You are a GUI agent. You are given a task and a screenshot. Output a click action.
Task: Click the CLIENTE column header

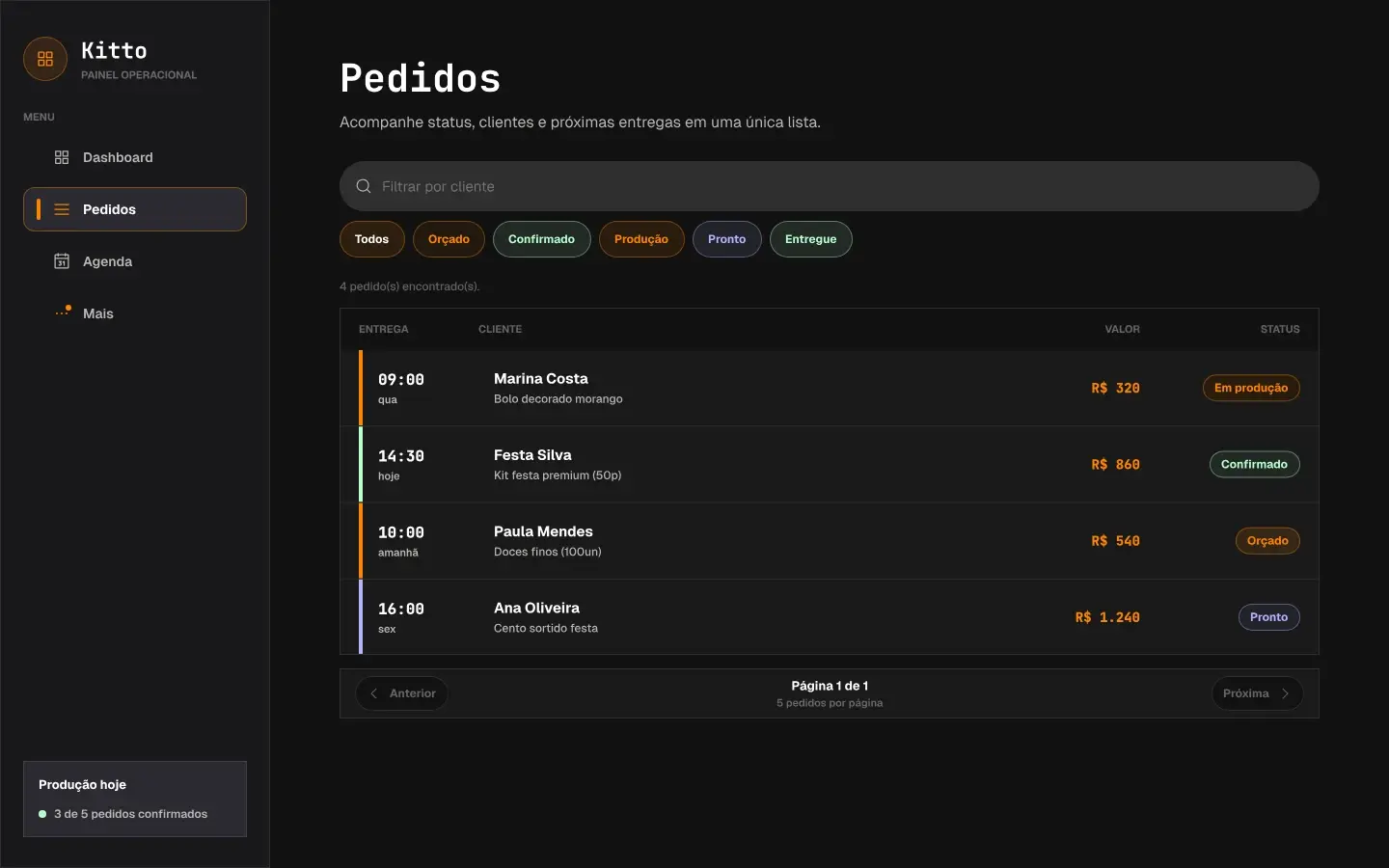click(x=500, y=329)
